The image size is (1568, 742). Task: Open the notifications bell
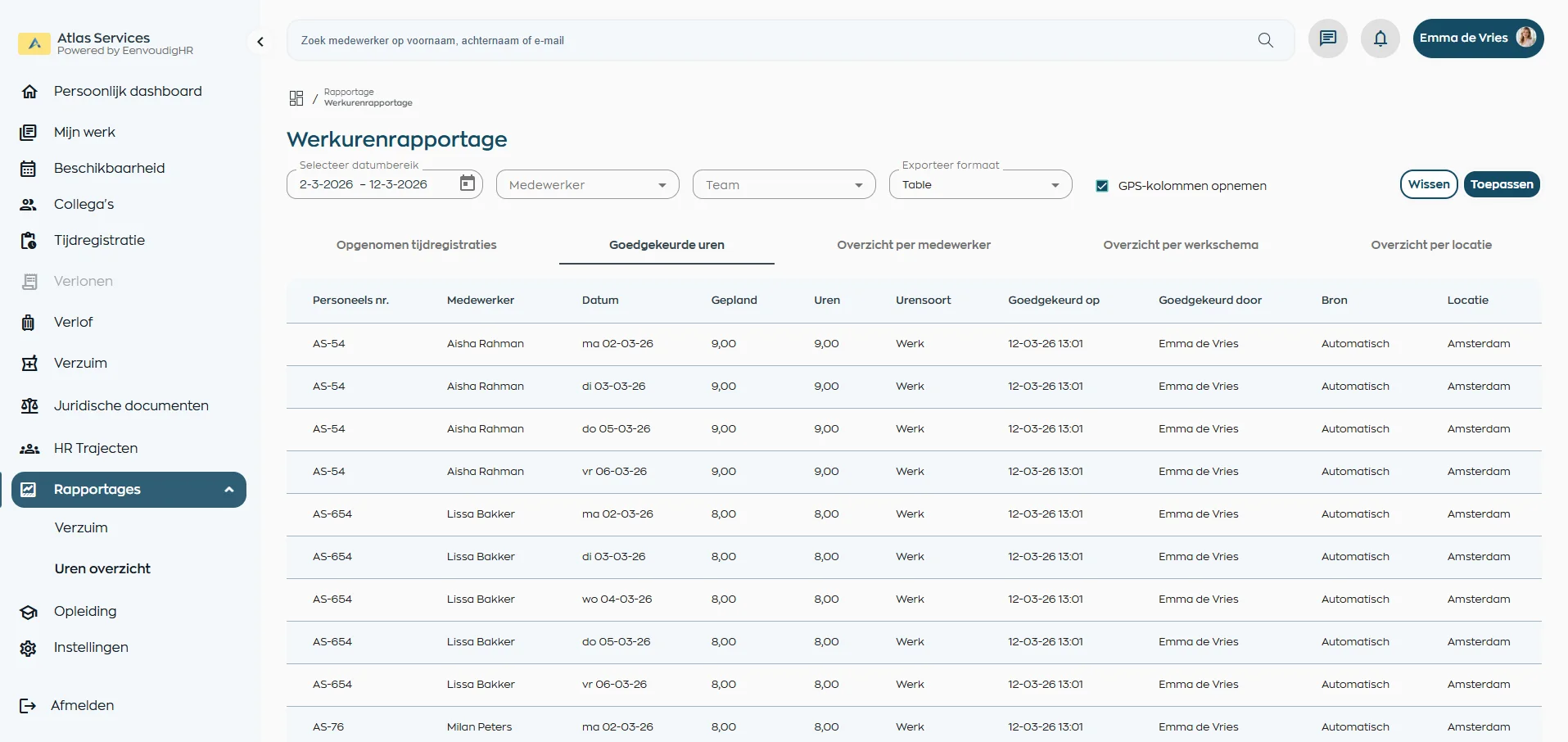click(x=1380, y=38)
